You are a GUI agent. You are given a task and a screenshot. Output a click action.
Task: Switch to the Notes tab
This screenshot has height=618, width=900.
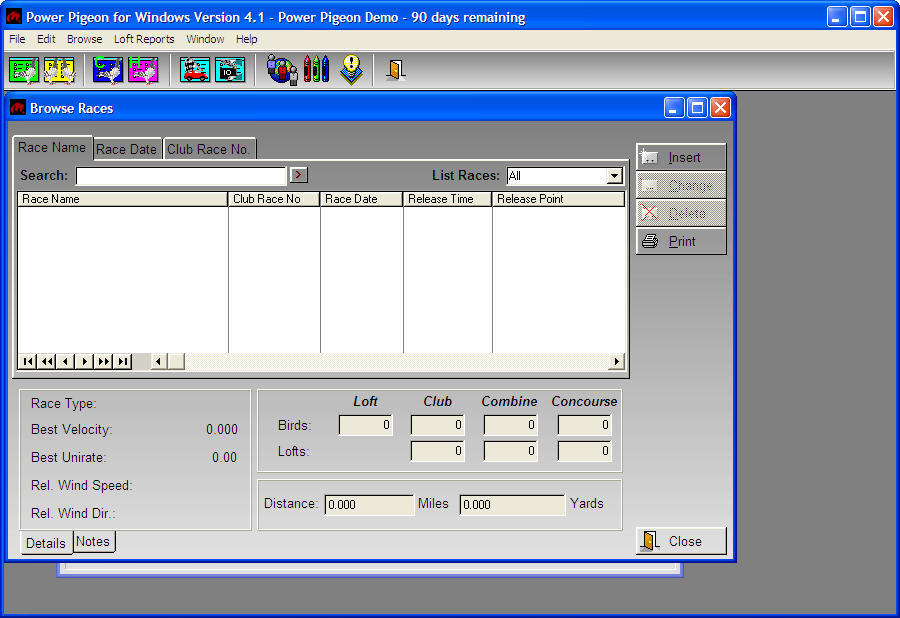tap(93, 541)
